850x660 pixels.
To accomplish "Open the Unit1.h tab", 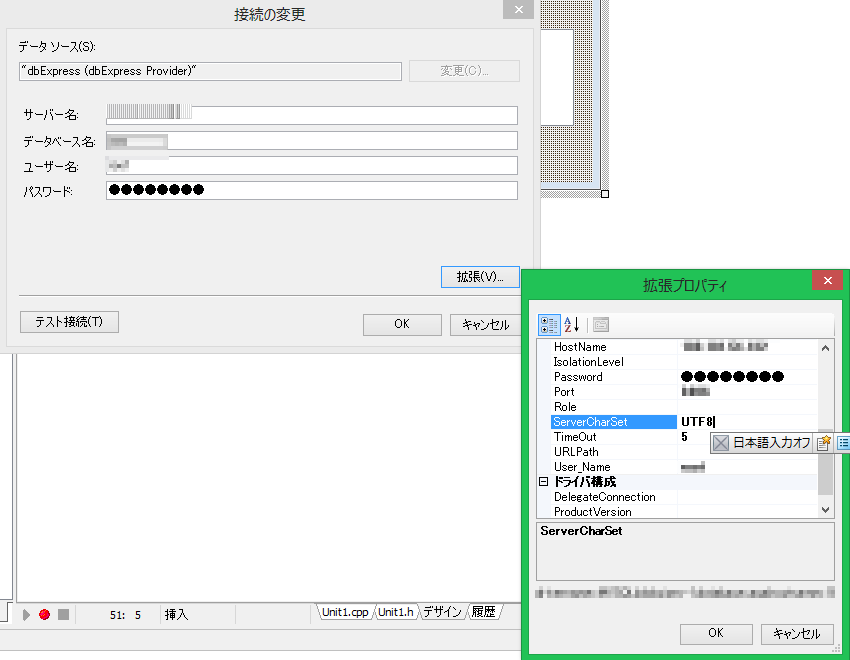I will [396, 612].
